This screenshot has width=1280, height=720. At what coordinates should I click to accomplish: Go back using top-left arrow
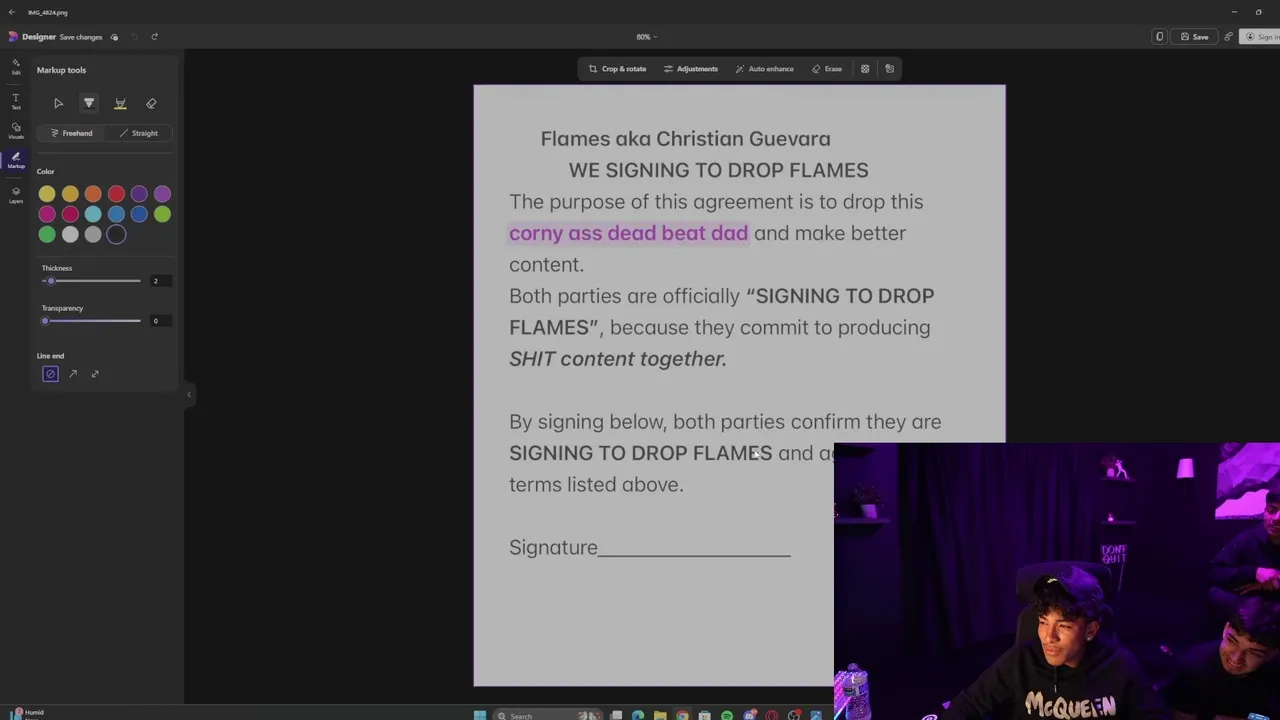[12, 12]
